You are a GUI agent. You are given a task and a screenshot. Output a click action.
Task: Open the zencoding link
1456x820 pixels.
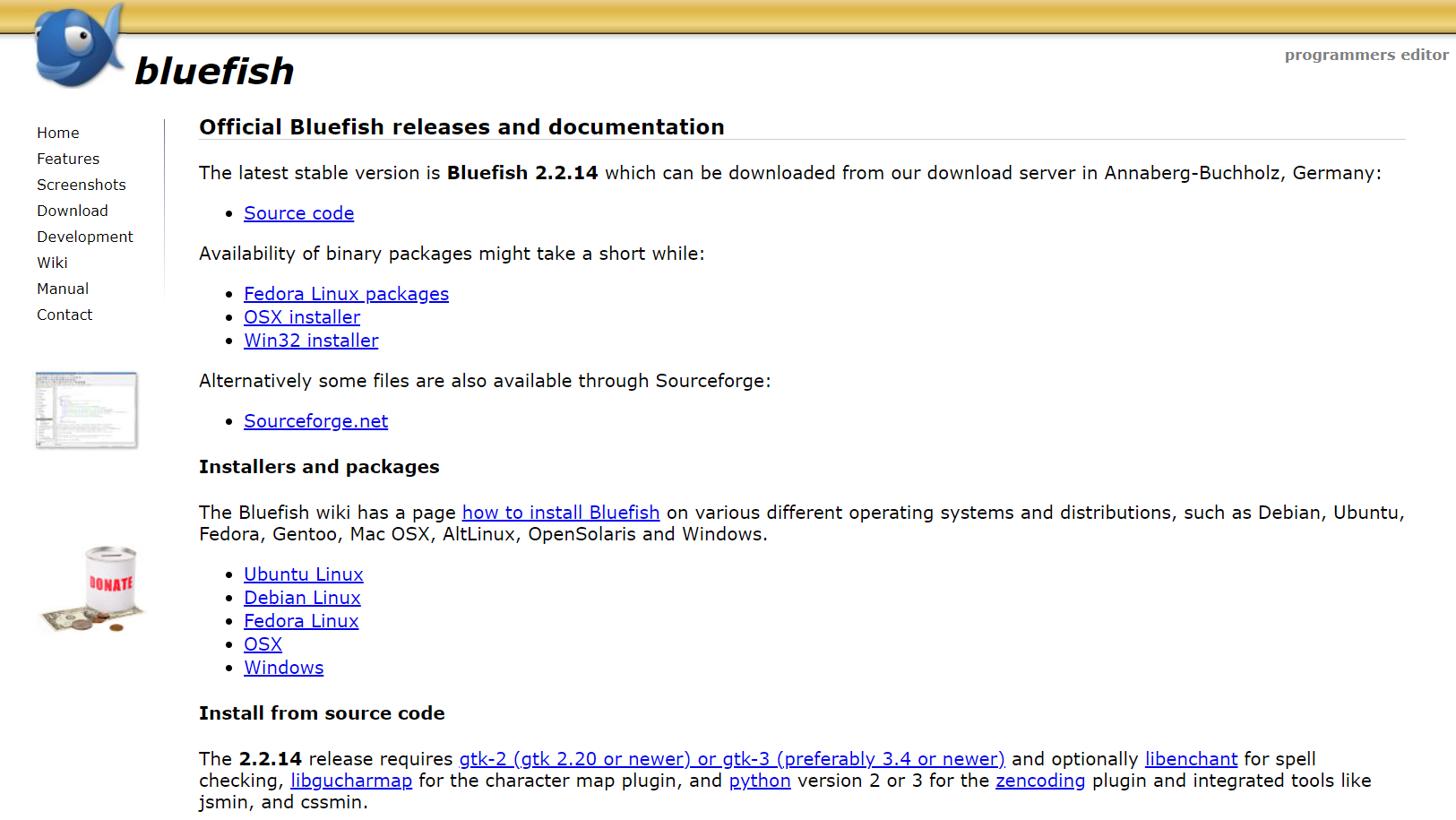tap(1040, 781)
